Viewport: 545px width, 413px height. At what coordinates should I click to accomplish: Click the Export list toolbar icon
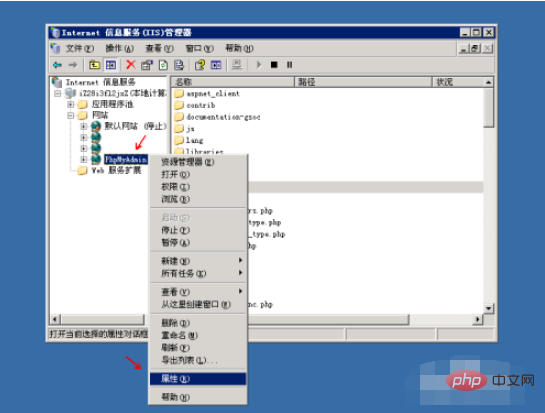coord(179,65)
